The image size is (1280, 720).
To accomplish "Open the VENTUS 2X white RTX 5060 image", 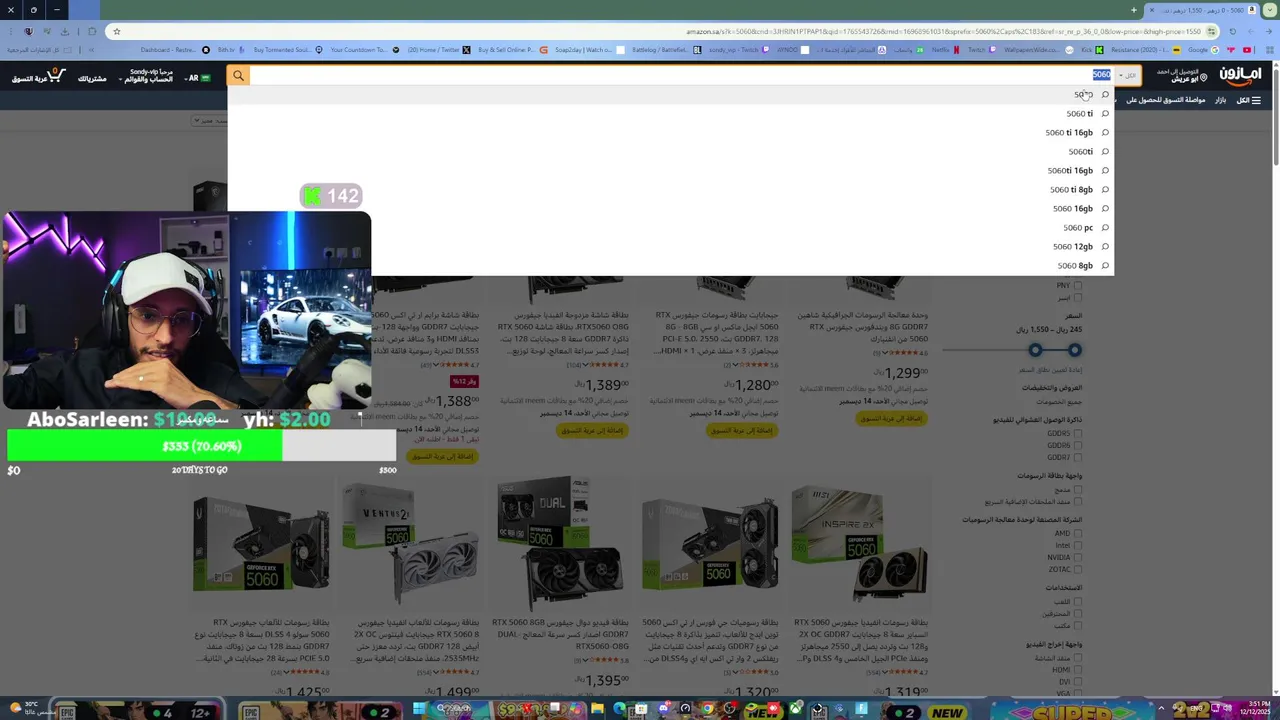I will click(x=410, y=546).
